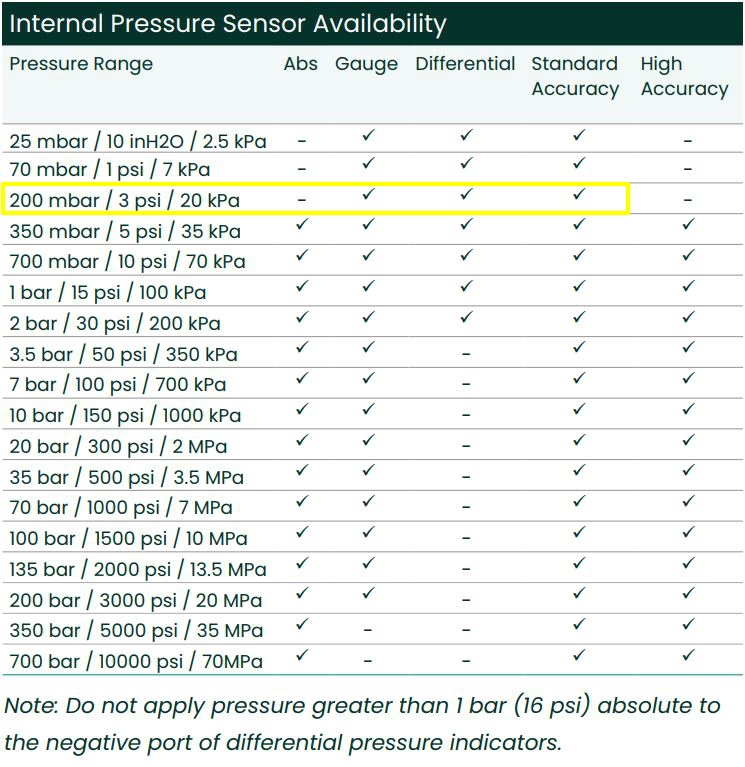745x767 pixels.
Task: Select the Differential checkmark for 2 bar row
Action: click(465, 318)
